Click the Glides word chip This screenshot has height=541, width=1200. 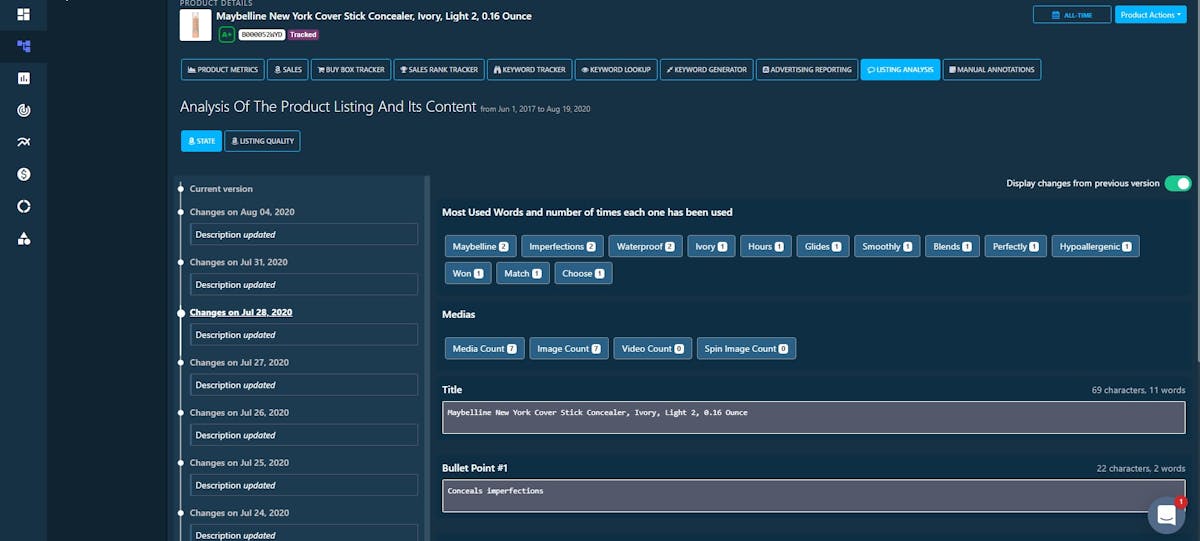pos(823,246)
